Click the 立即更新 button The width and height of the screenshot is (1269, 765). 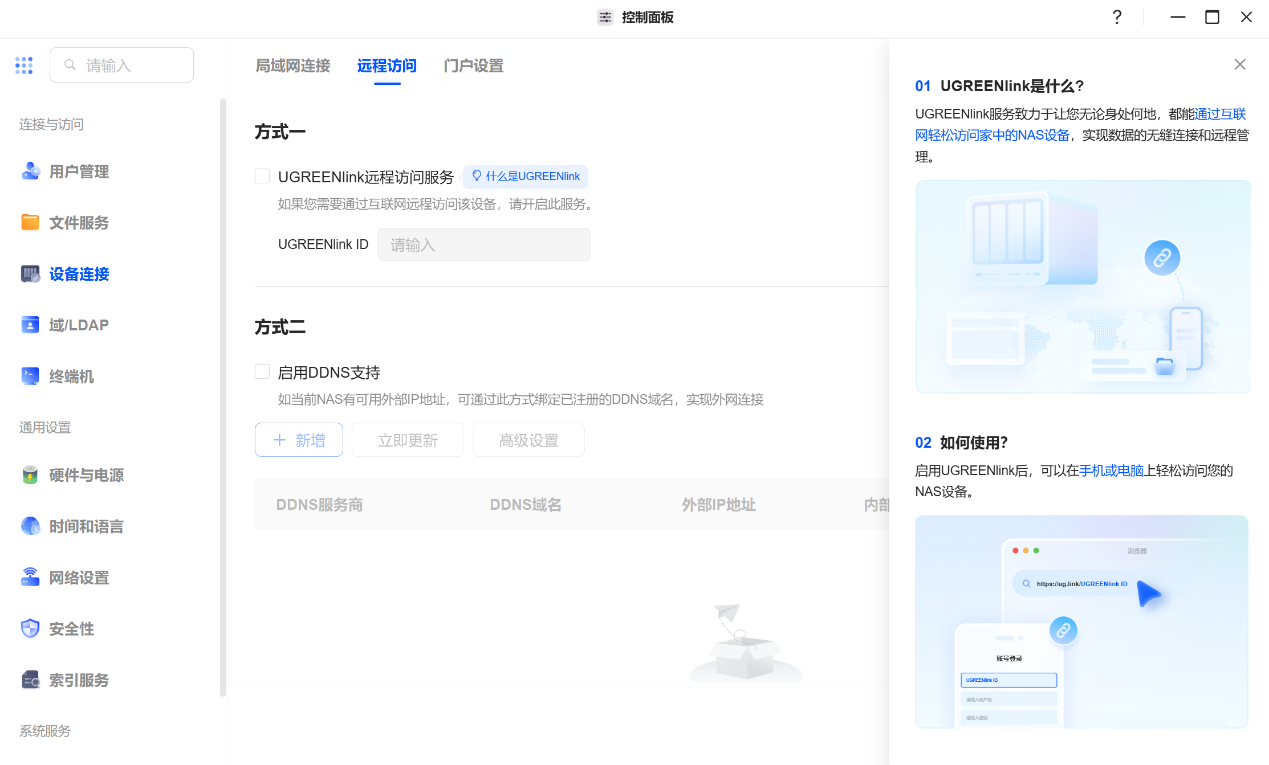click(x=408, y=440)
